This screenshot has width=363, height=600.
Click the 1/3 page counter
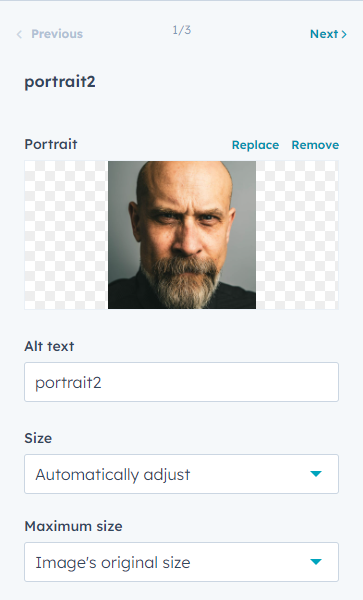pos(182,30)
